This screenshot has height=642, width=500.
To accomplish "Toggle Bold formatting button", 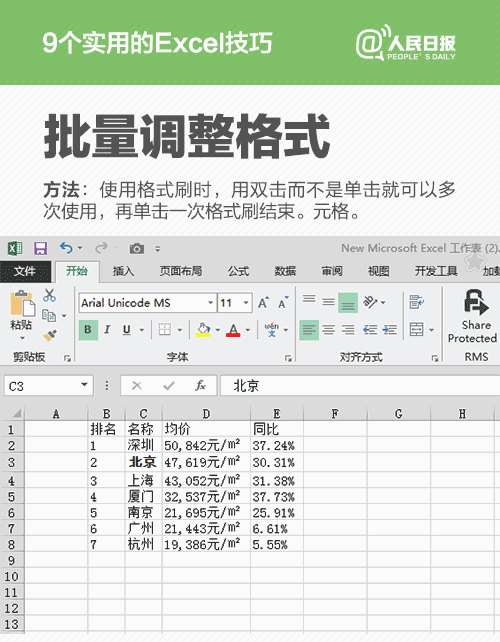I will pos(88,330).
